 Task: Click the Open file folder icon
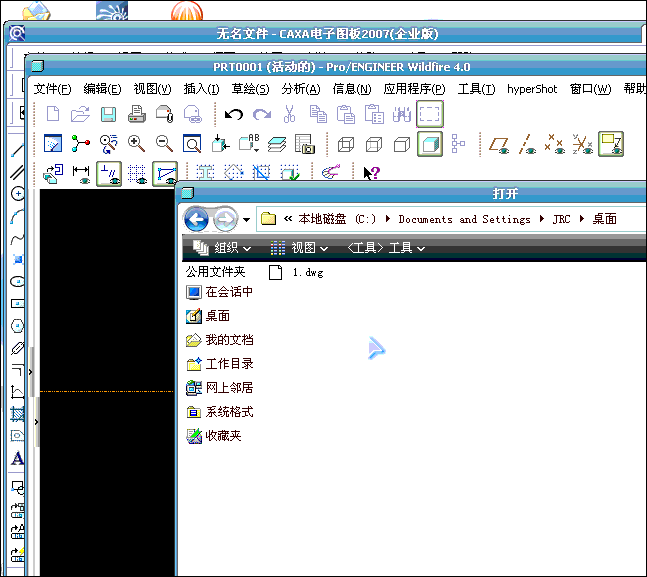80,114
